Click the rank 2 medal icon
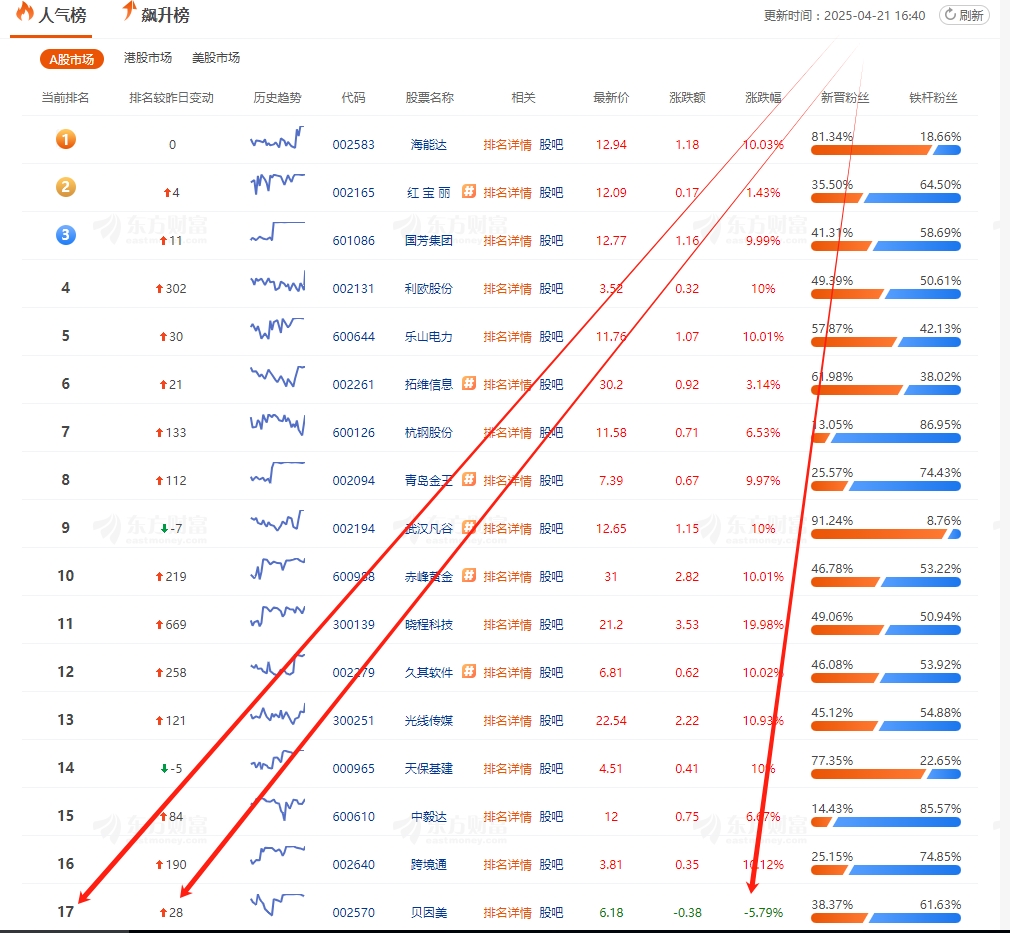This screenshot has height=933, width=1010. click(x=66, y=187)
